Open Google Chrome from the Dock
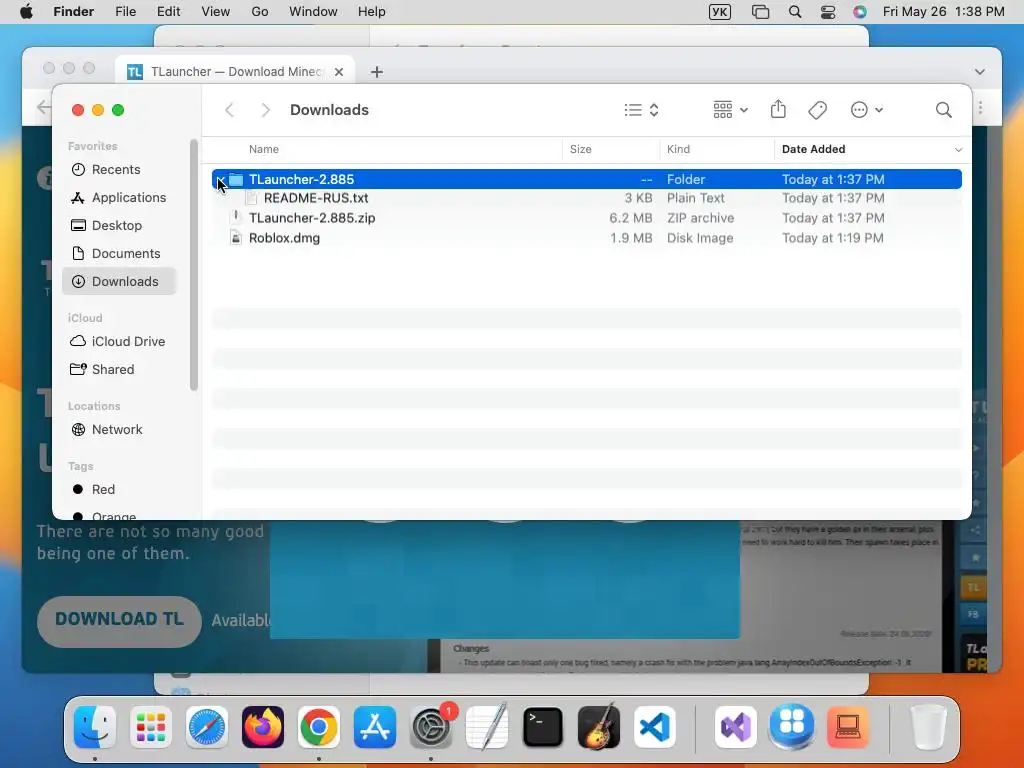 point(319,727)
